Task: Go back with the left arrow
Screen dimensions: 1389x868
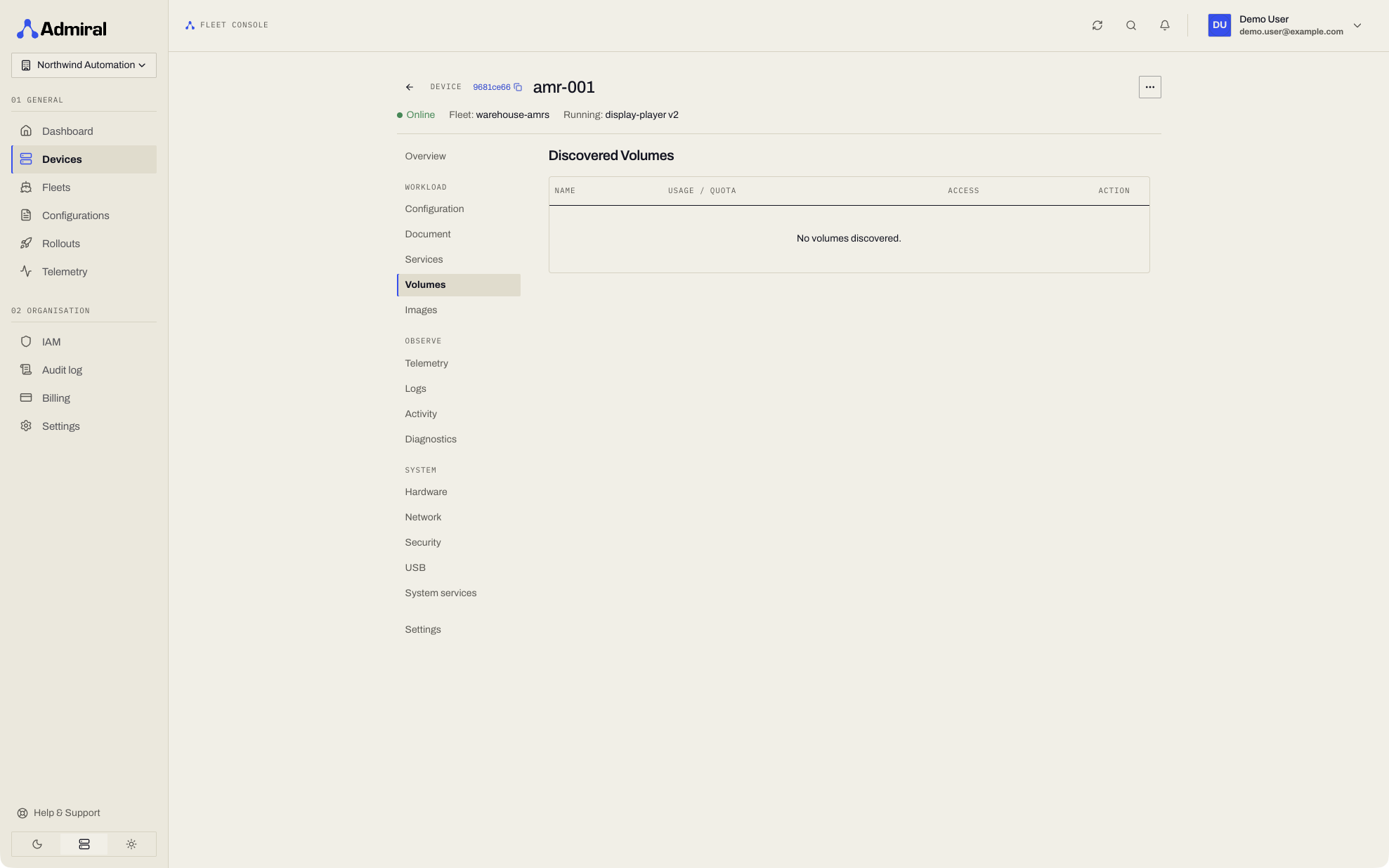Action: click(x=410, y=87)
